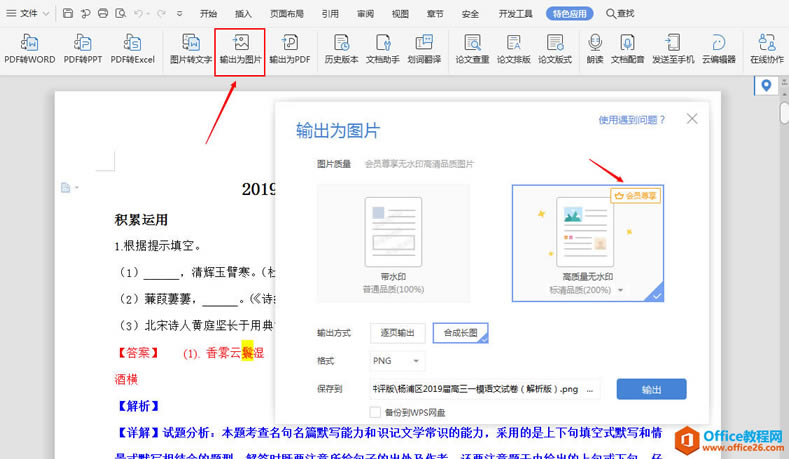
Task: Choose 合成长图 output mode
Action: [x=460, y=333]
